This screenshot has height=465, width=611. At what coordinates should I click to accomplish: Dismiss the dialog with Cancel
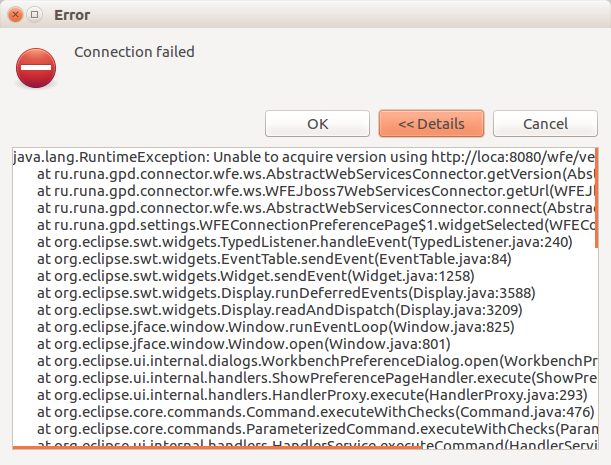coord(545,124)
